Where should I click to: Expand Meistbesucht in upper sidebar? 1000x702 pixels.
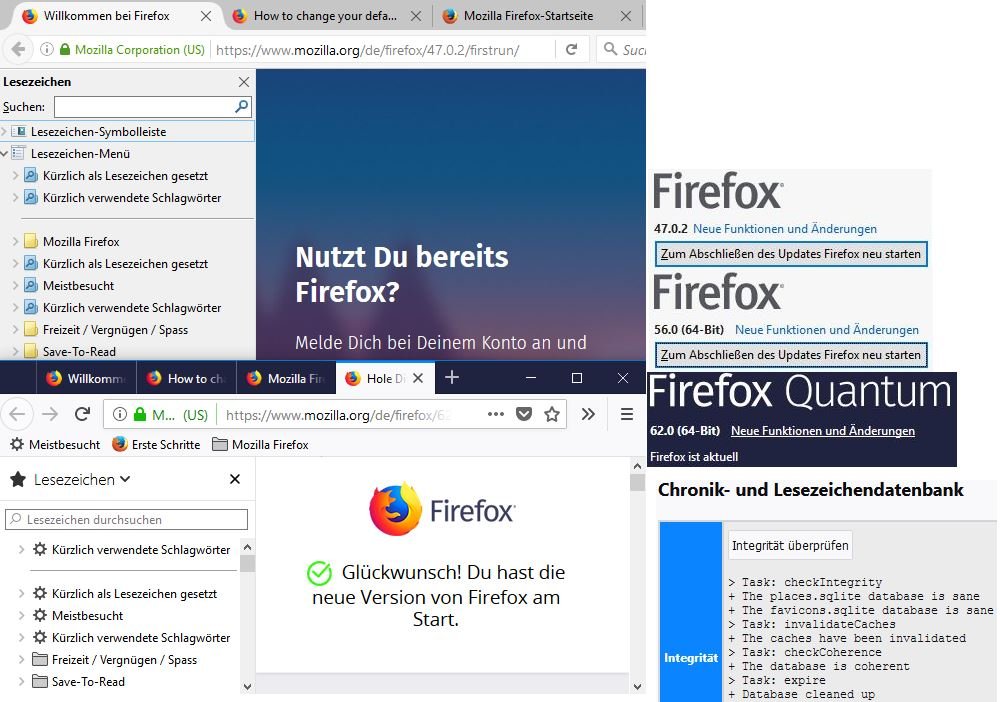15,286
